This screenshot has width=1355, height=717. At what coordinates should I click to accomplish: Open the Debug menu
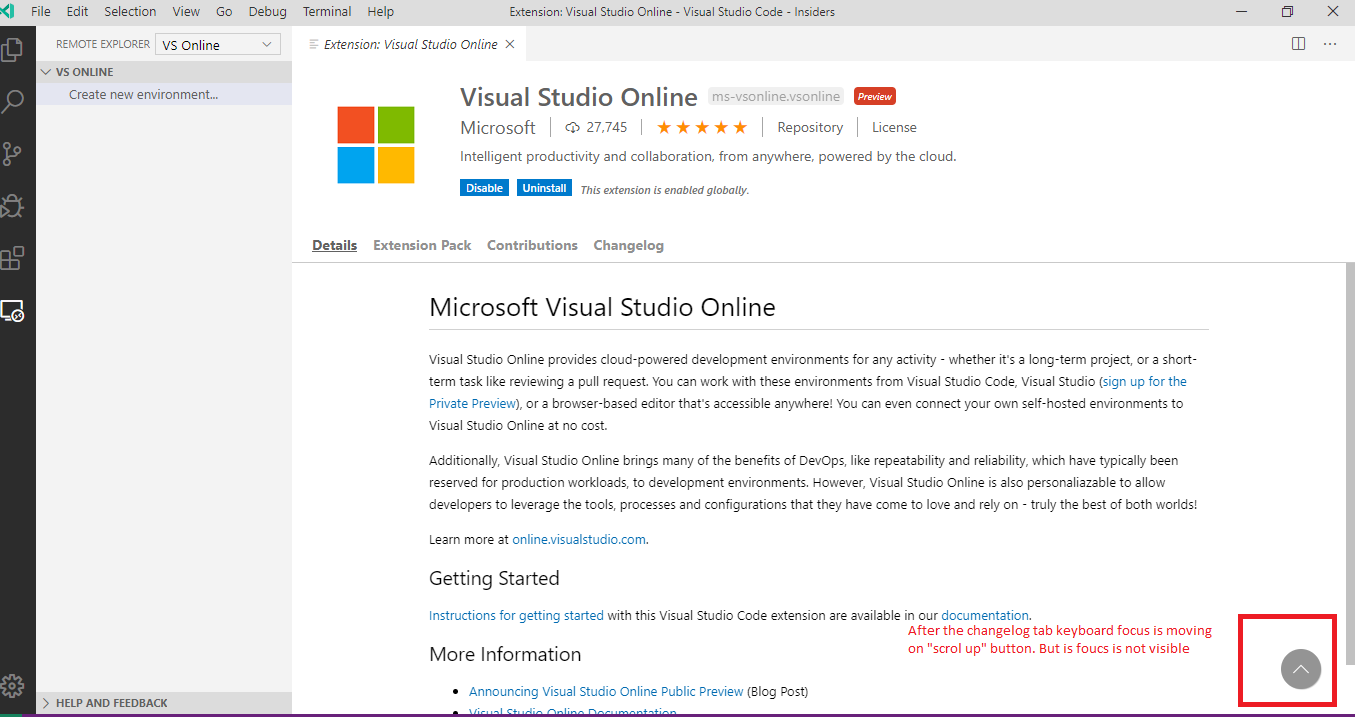[x=267, y=12]
